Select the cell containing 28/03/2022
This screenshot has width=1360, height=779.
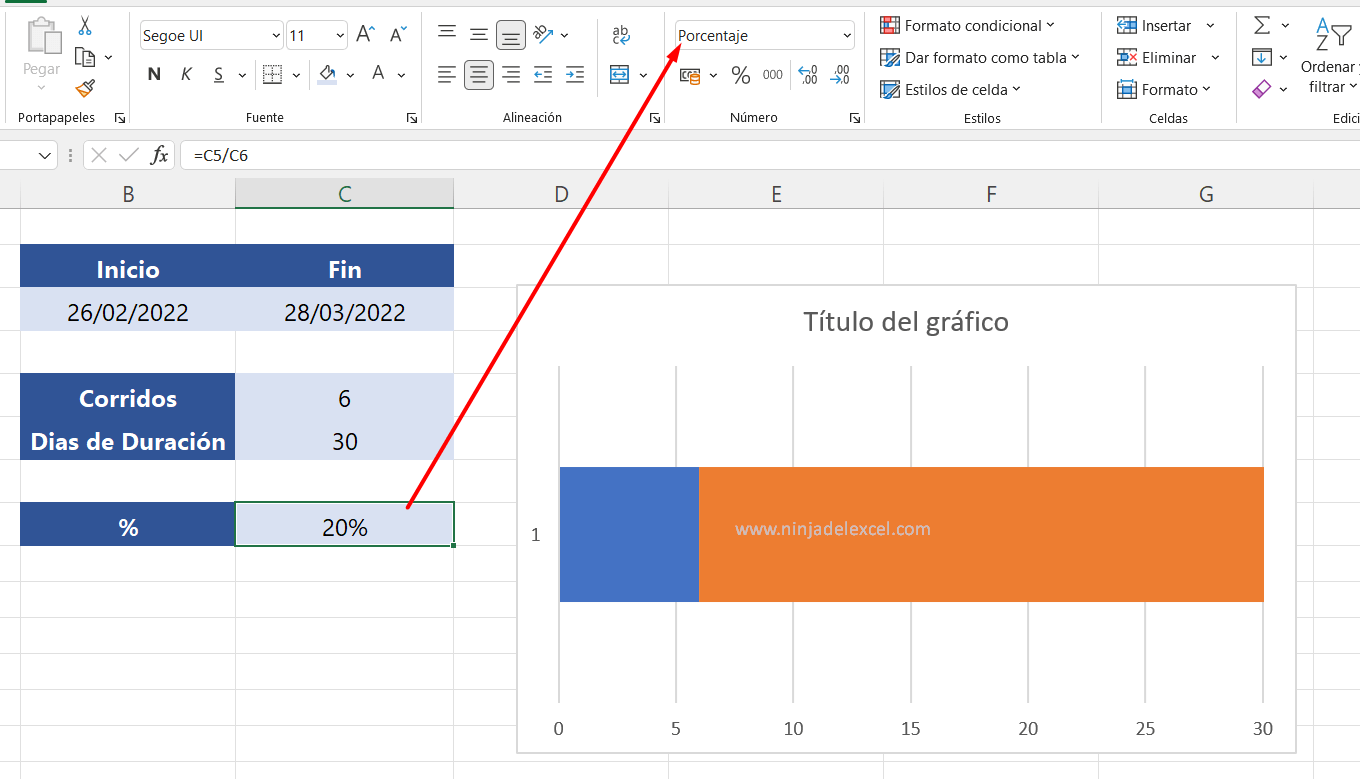tap(345, 312)
